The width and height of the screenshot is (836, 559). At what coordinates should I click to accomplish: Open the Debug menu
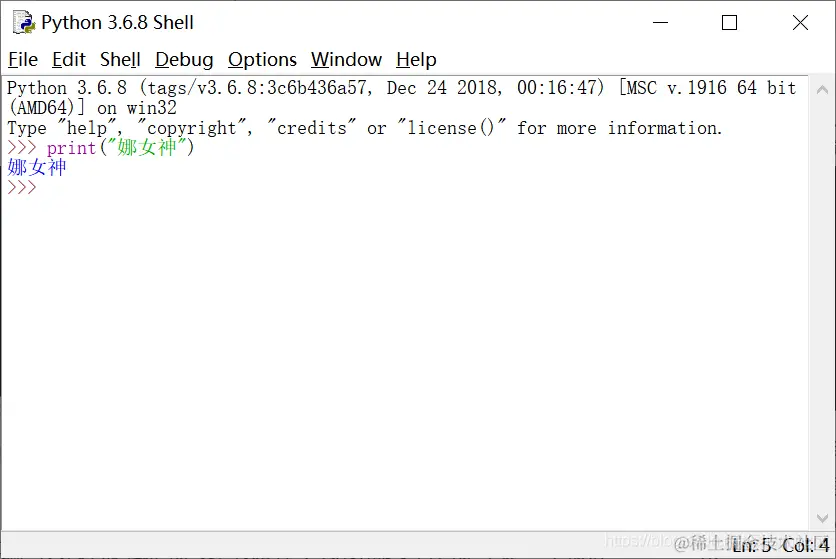tap(184, 59)
